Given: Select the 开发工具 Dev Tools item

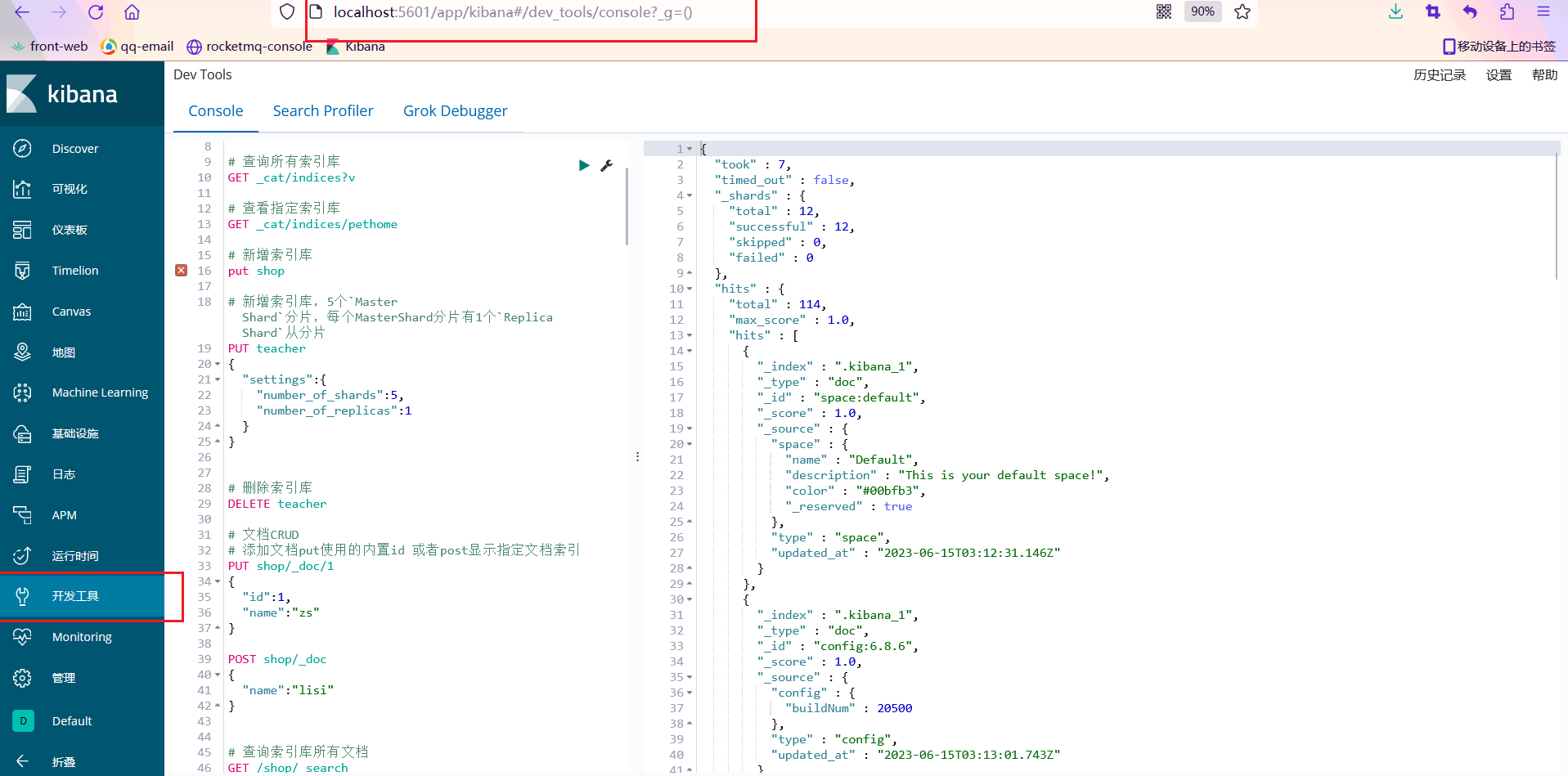Looking at the screenshot, I should coord(82,596).
